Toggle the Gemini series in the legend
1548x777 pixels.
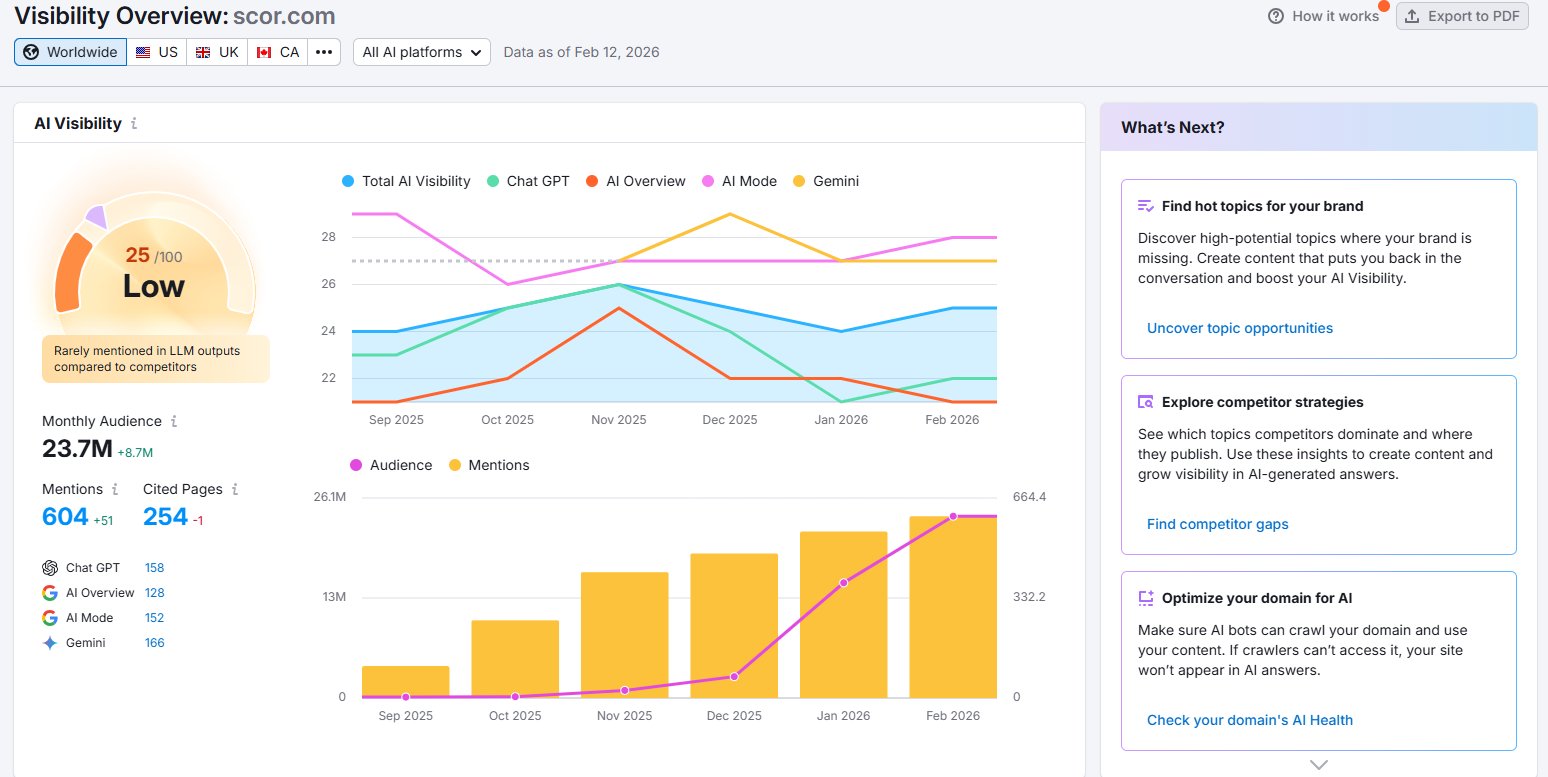coord(826,181)
